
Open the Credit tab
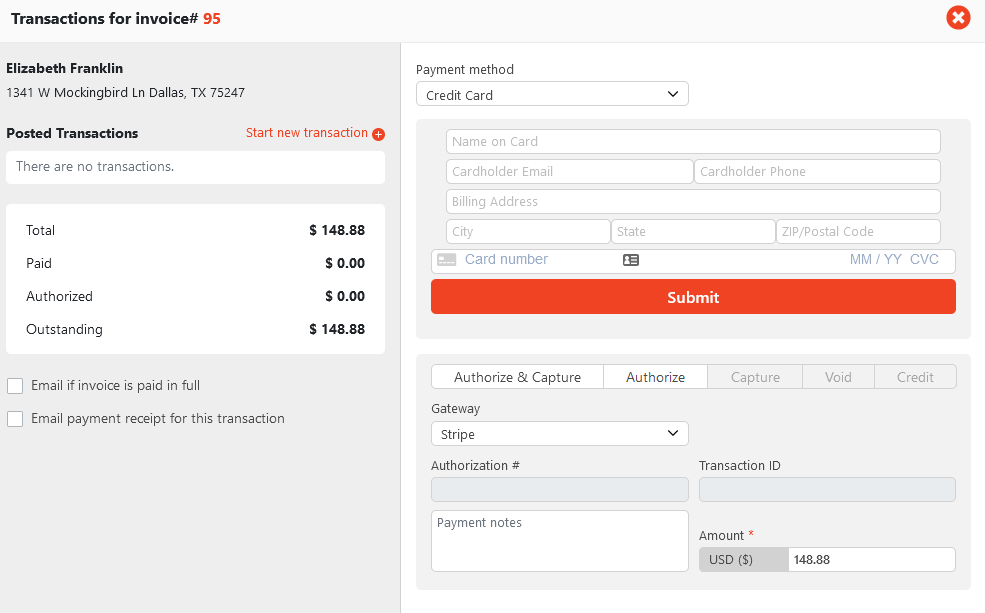coord(915,377)
